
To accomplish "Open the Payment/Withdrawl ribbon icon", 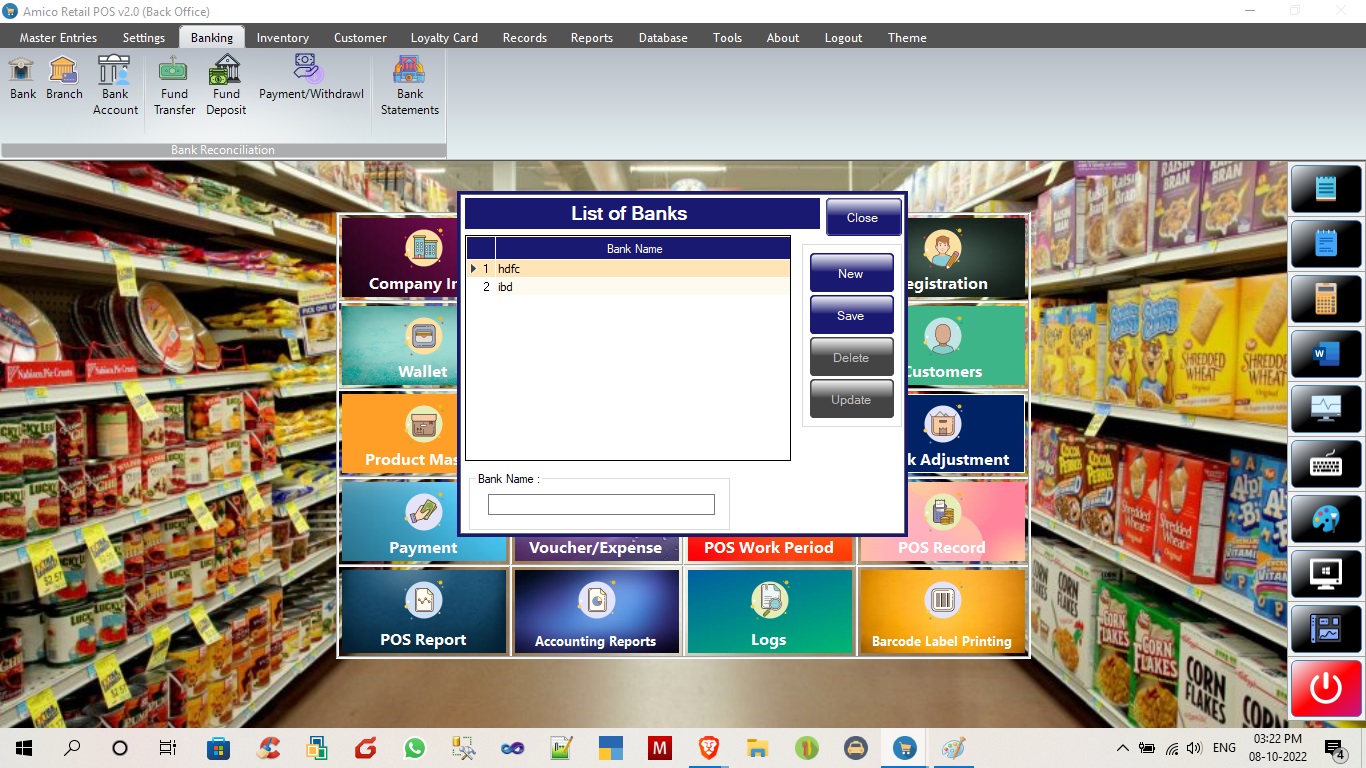I will (x=311, y=78).
